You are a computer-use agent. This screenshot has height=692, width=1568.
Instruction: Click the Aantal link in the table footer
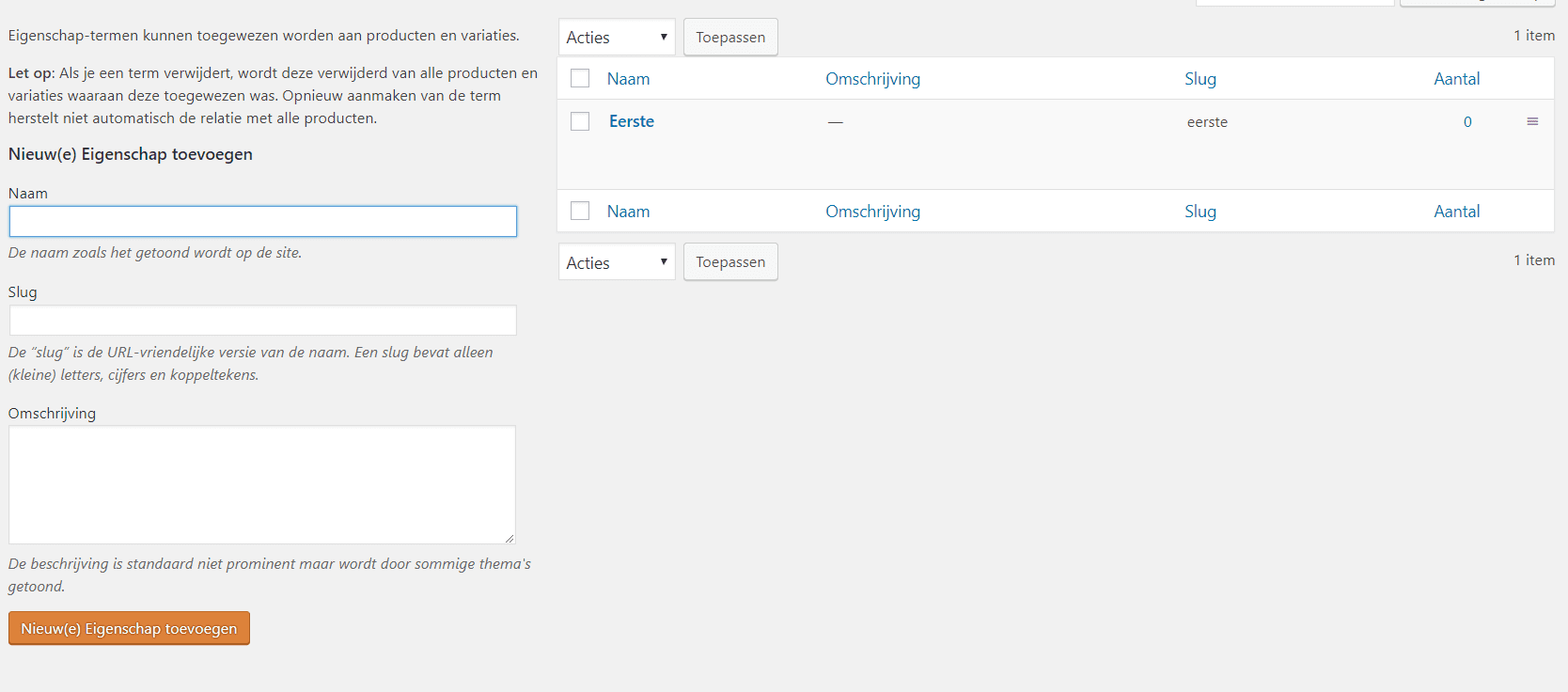coord(1457,212)
